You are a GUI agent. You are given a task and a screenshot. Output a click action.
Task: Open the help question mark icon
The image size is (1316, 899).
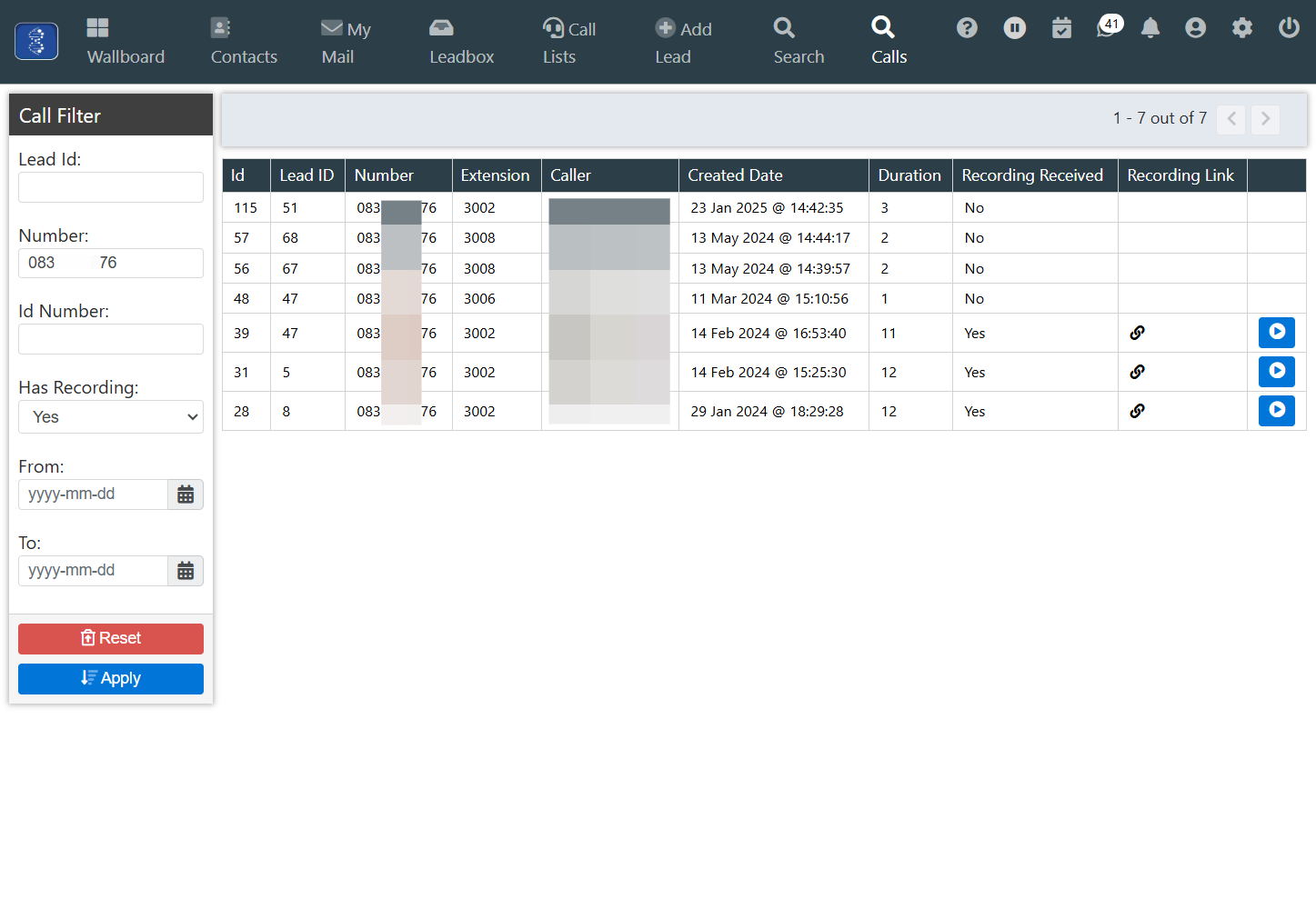click(x=967, y=28)
